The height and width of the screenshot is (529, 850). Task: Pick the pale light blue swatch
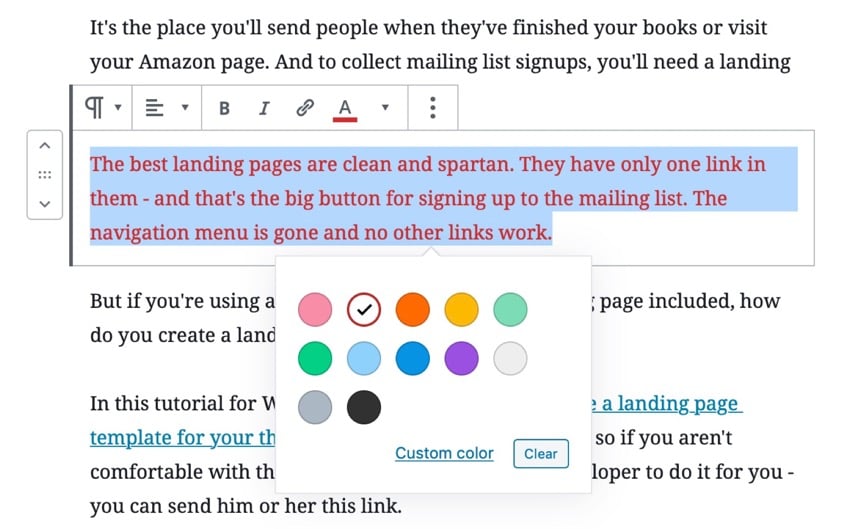tap(364, 358)
